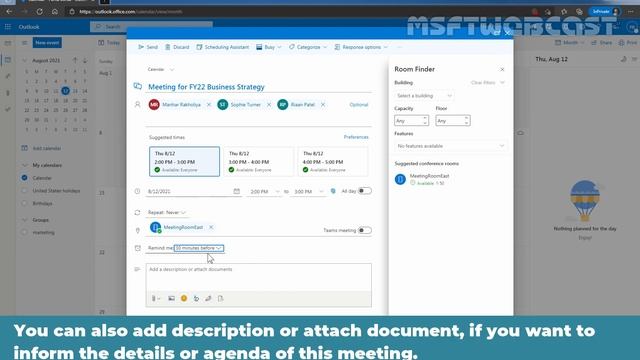640x360 pixels.
Task: Open the Repeat: Never dropdown
Action: (167, 213)
